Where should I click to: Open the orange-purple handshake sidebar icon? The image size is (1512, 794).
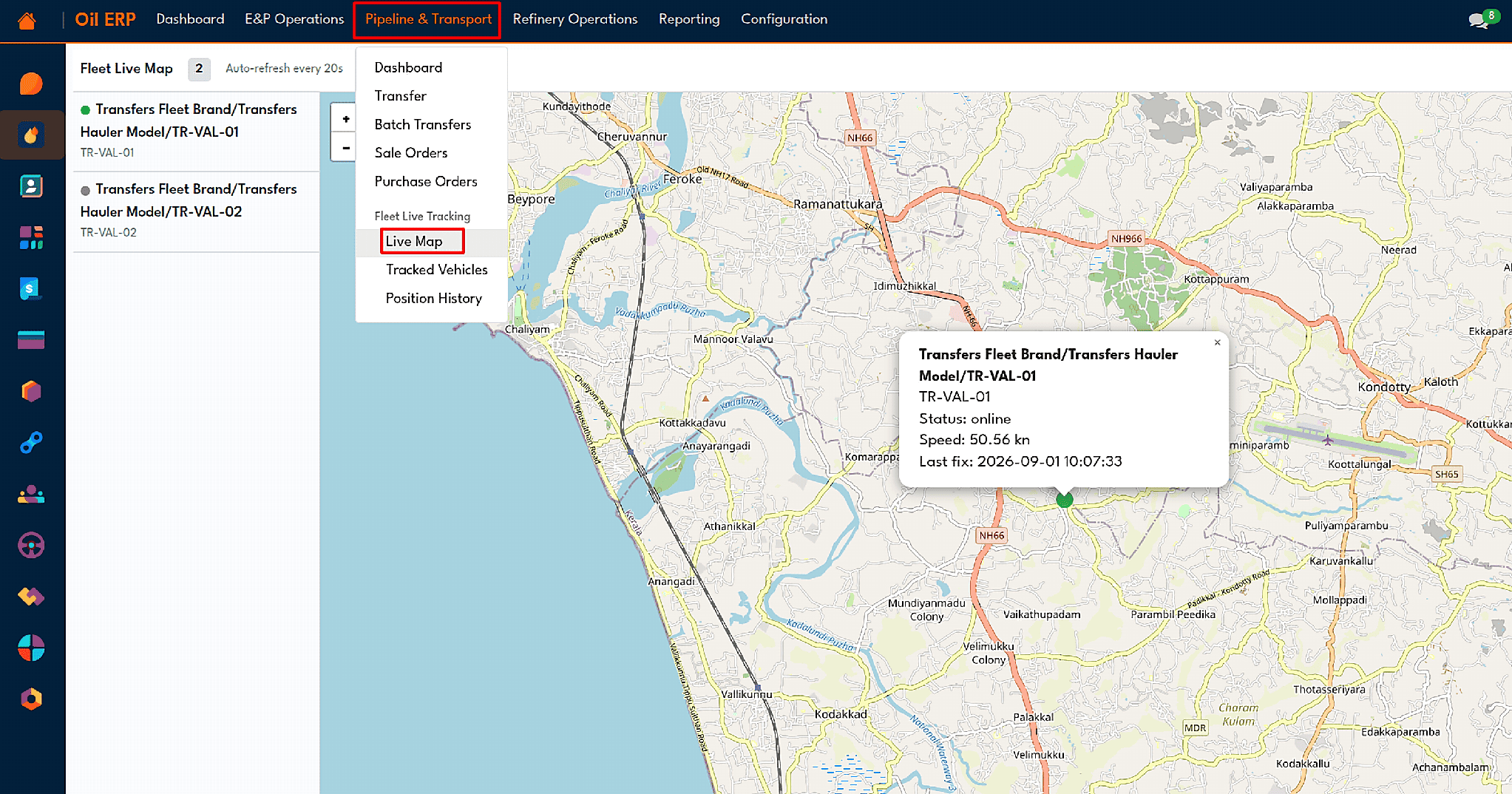coord(31,596)
